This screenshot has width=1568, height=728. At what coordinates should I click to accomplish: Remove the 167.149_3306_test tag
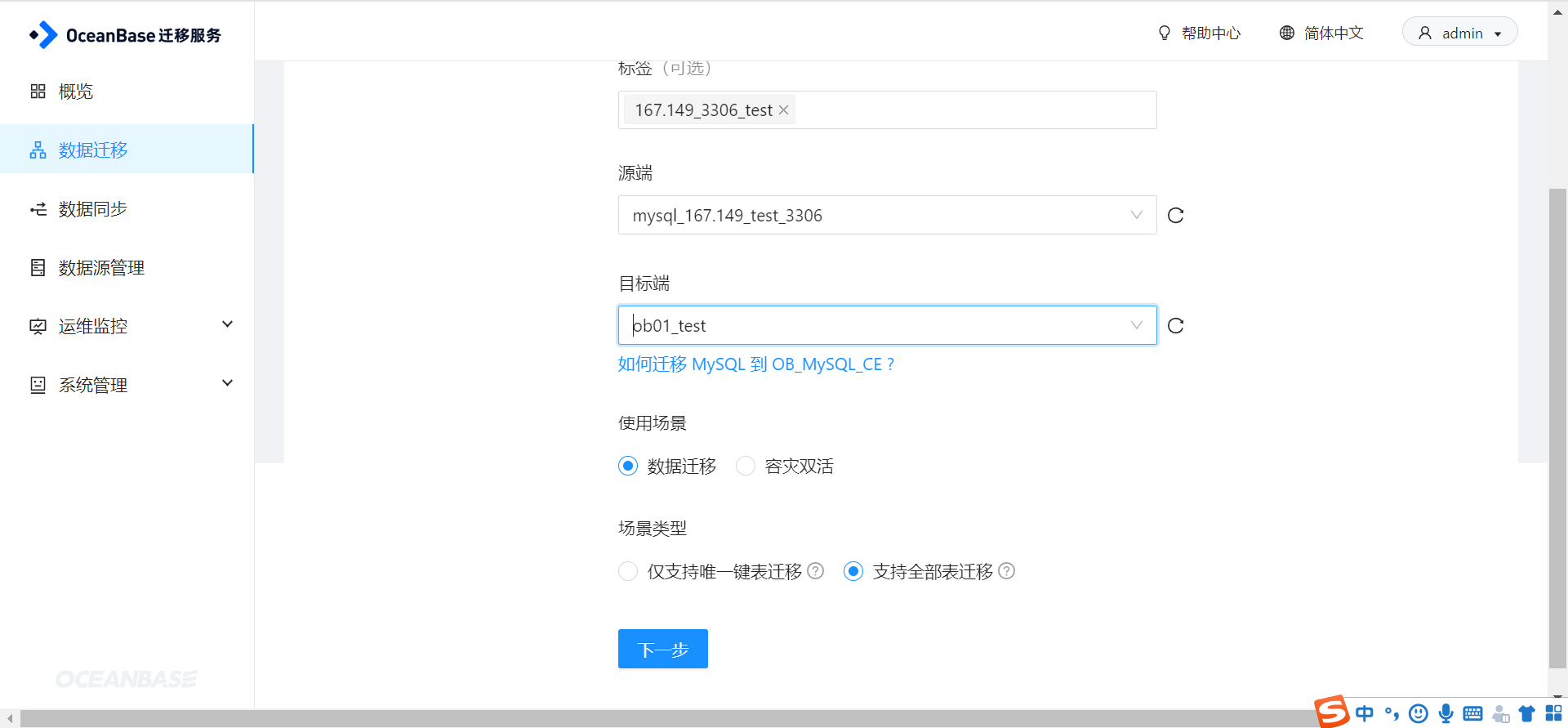(783, 109)
